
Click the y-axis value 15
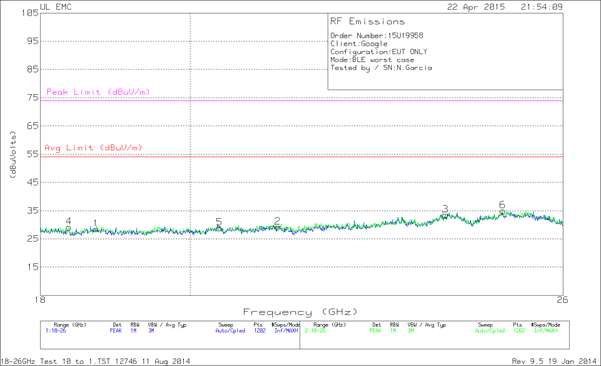(33, 267)
